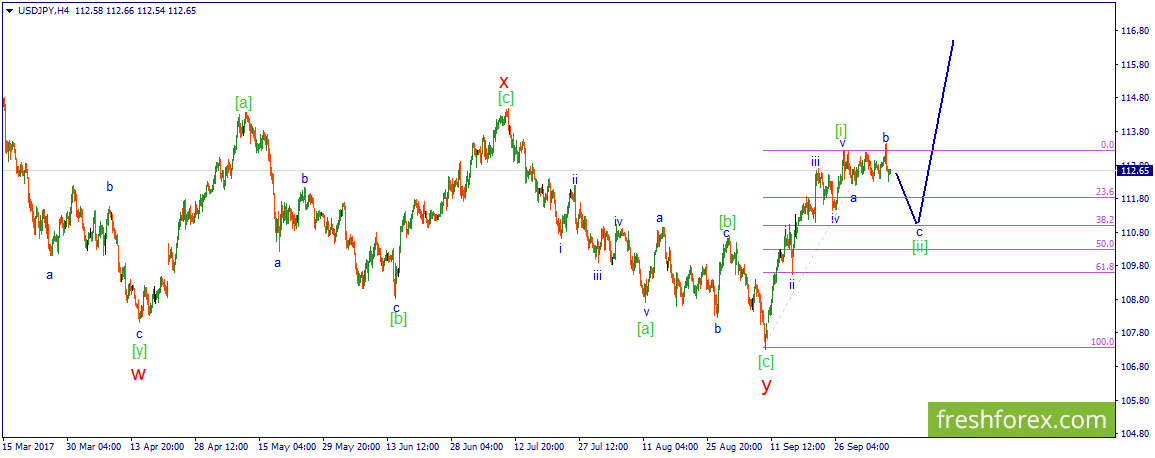
Task: Click the 11 Sep 12:00 time label
Action: [797, 447]
